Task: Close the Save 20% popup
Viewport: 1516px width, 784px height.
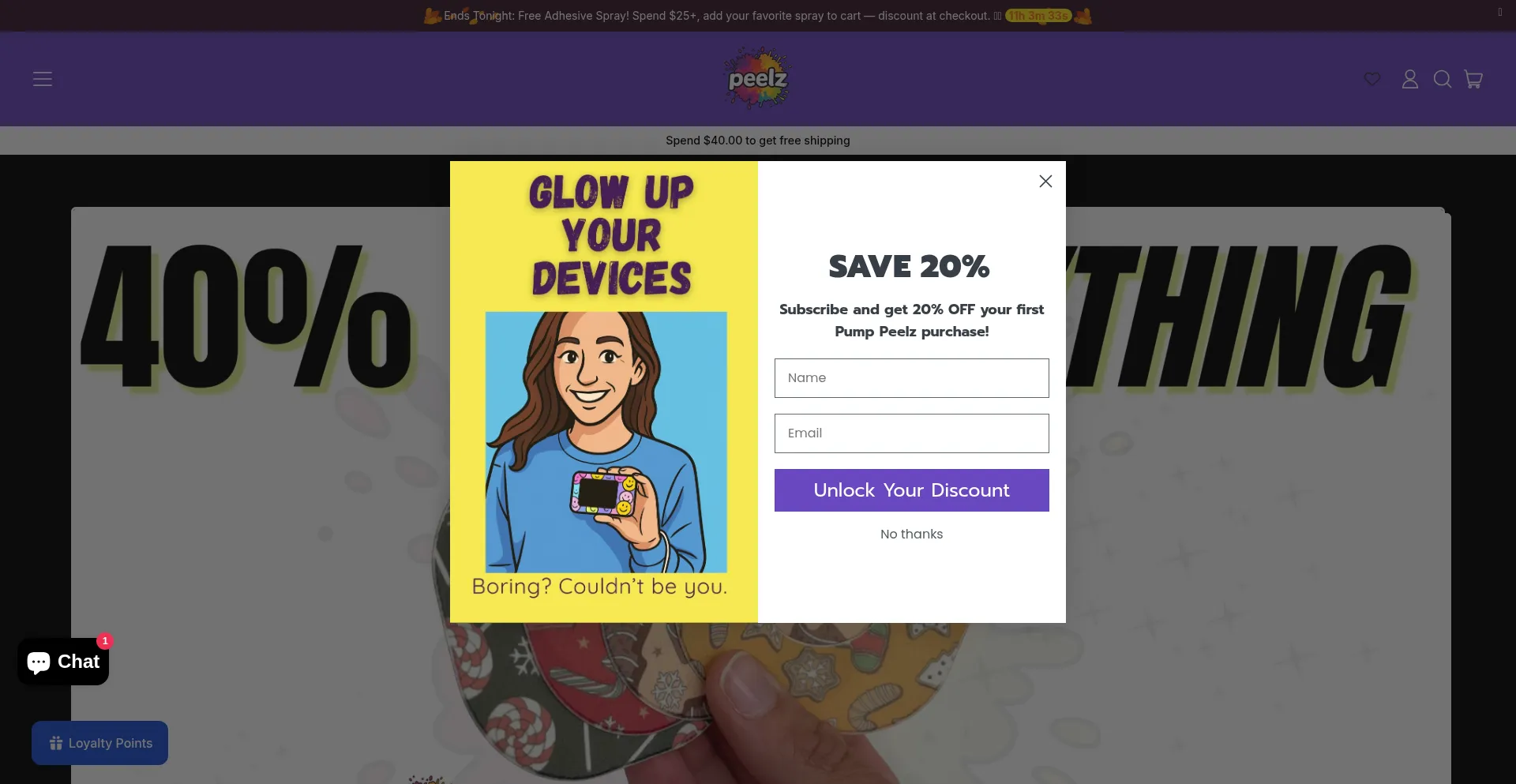Action: 1045,182
